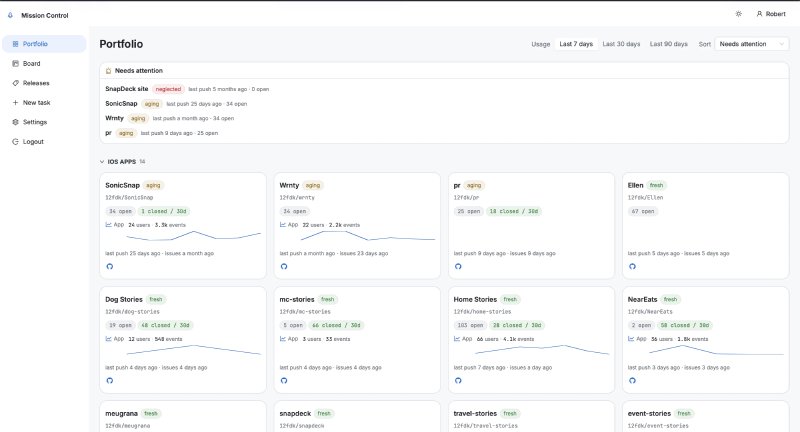Click the Settings gear icon in sidebar
The height and width of the screenshot is (432, 800).
15,122
